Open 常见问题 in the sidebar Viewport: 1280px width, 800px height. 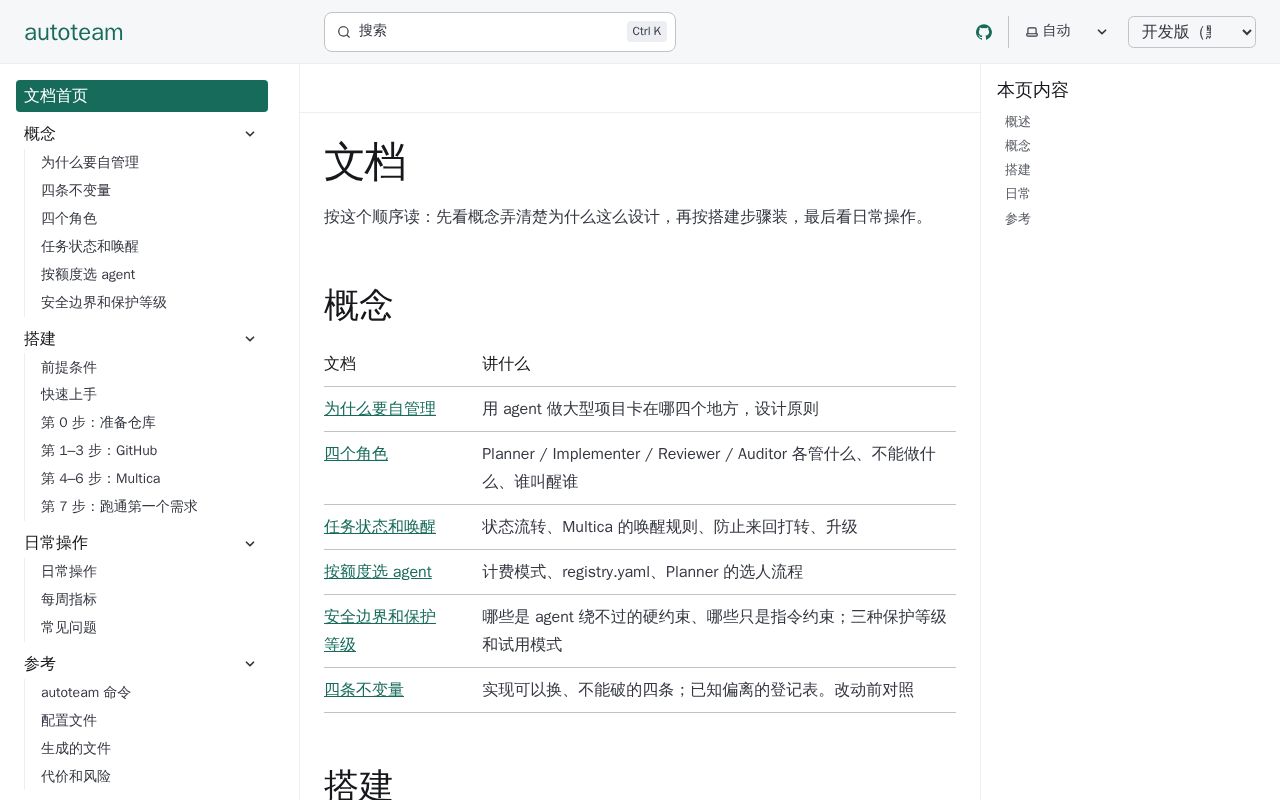pos(69,627)
